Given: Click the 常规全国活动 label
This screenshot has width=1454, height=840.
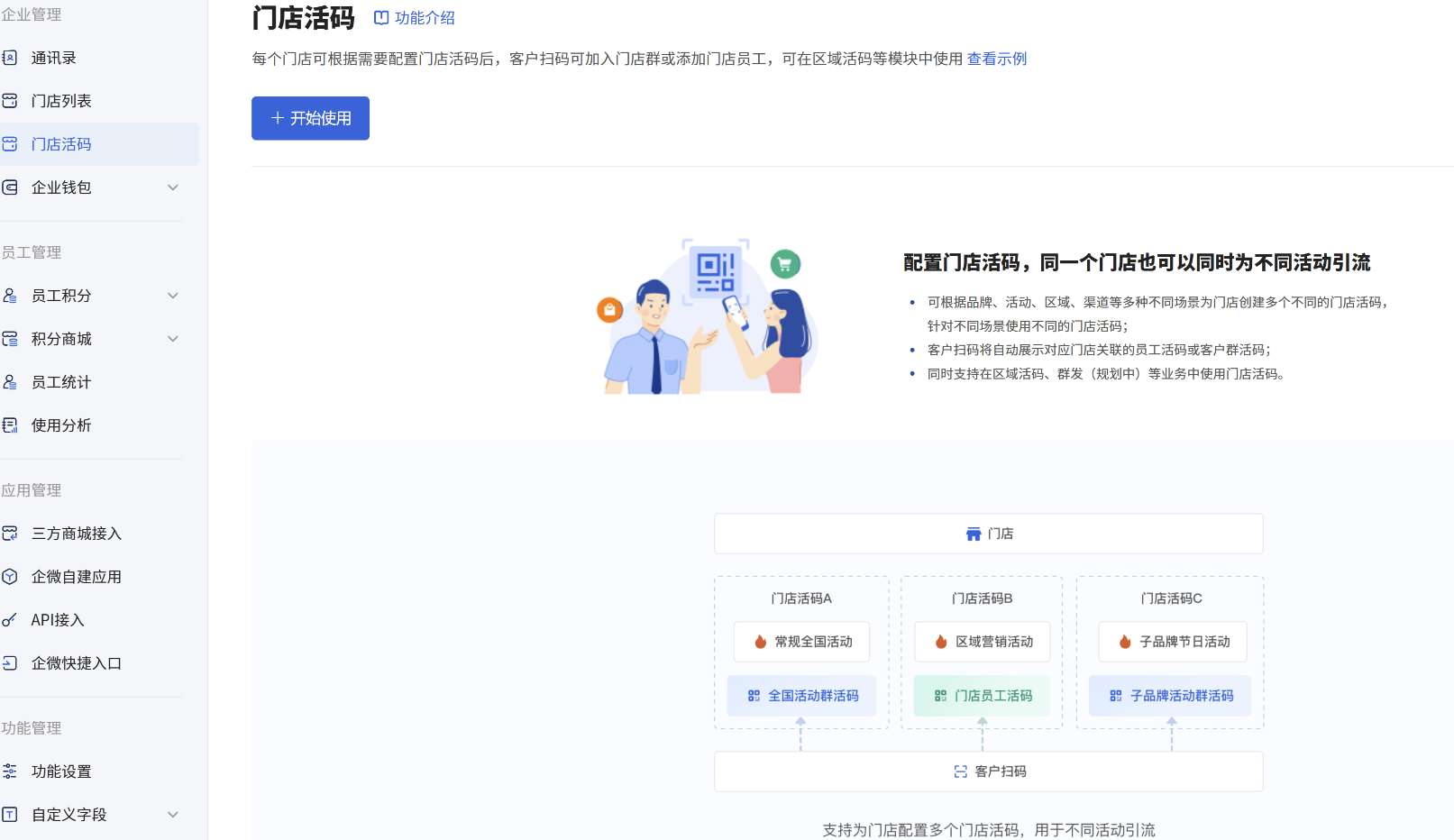Looking at the screenshot, I should coord(801,642).
